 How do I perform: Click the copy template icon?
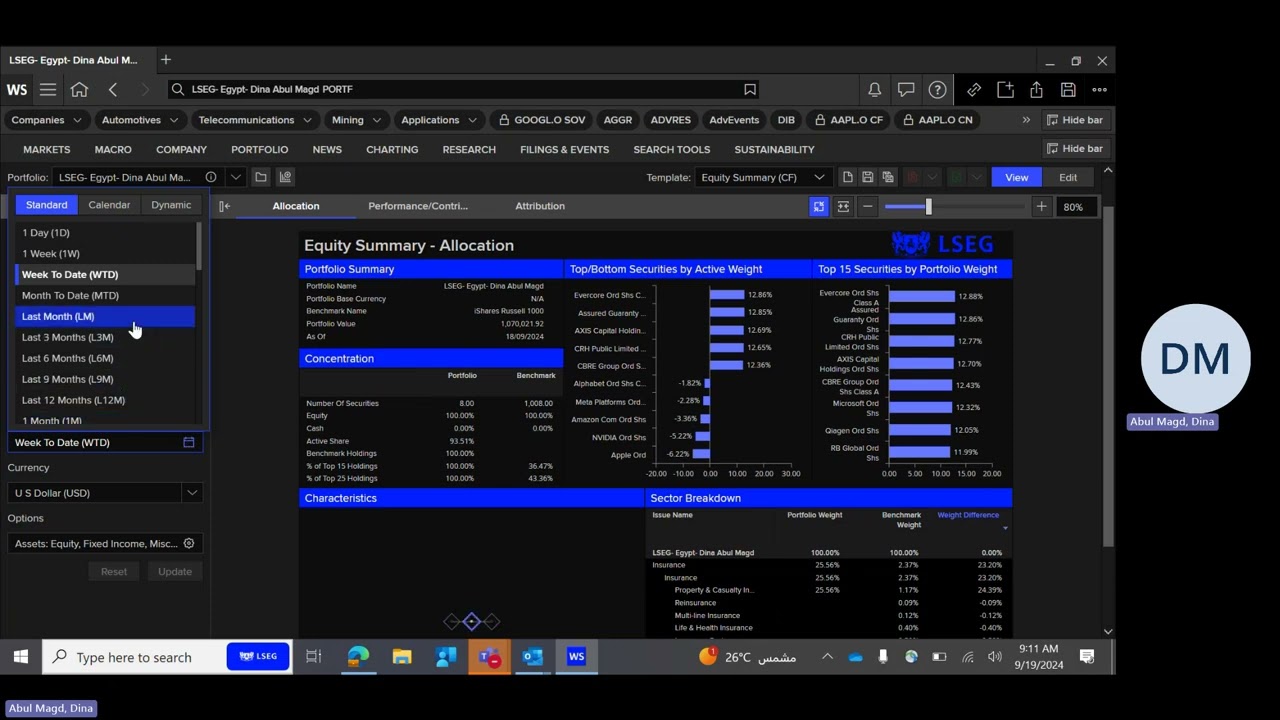tap(888, 177)
